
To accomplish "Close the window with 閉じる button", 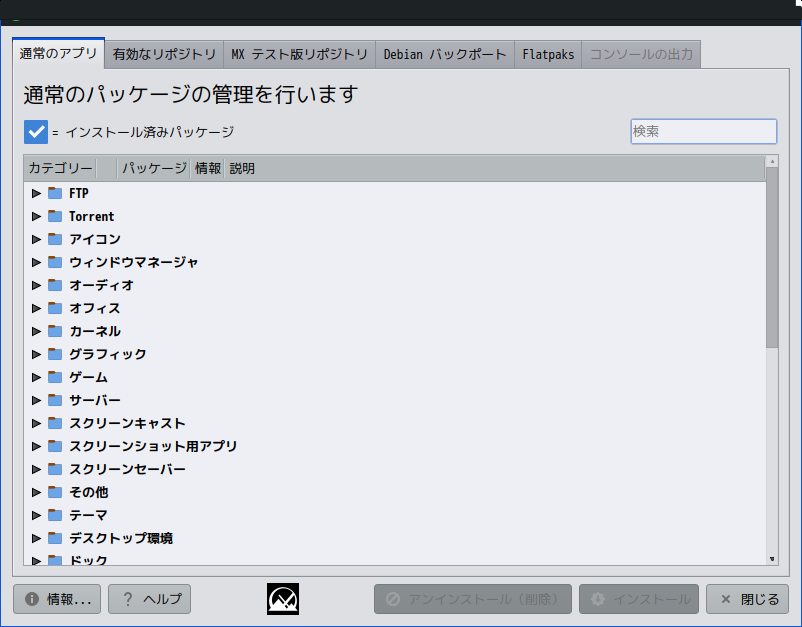I will tap(747, 599).
